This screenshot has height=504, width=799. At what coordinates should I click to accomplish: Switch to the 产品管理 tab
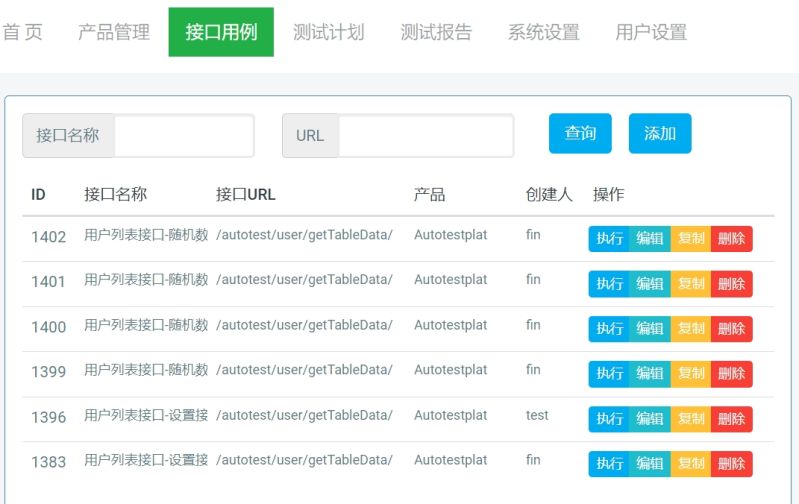[x=114, y=32]
